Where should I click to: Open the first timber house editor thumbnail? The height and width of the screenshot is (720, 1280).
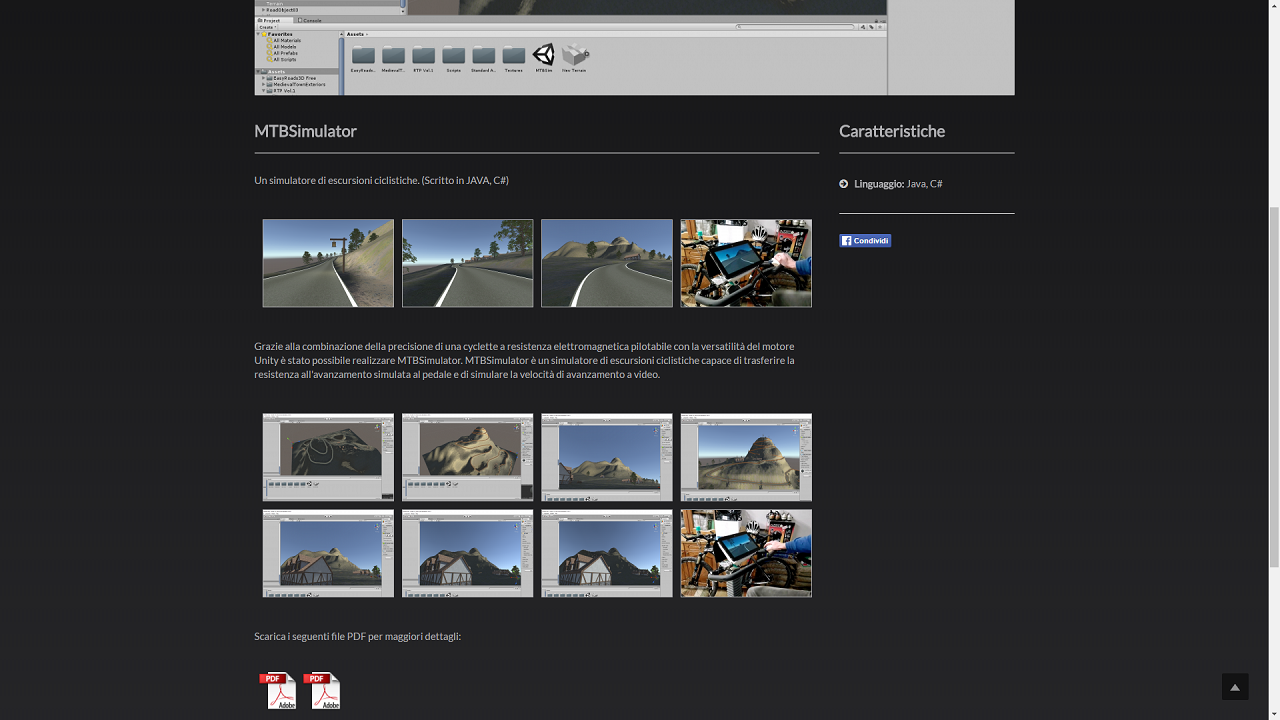tap(328, 553)
